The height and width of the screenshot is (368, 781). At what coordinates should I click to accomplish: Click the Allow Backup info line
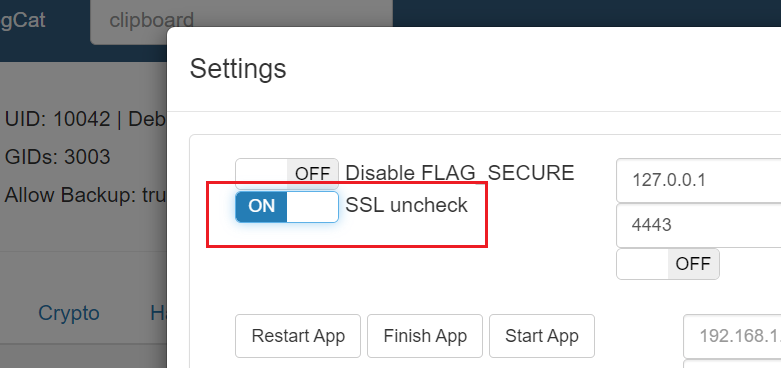85,195
